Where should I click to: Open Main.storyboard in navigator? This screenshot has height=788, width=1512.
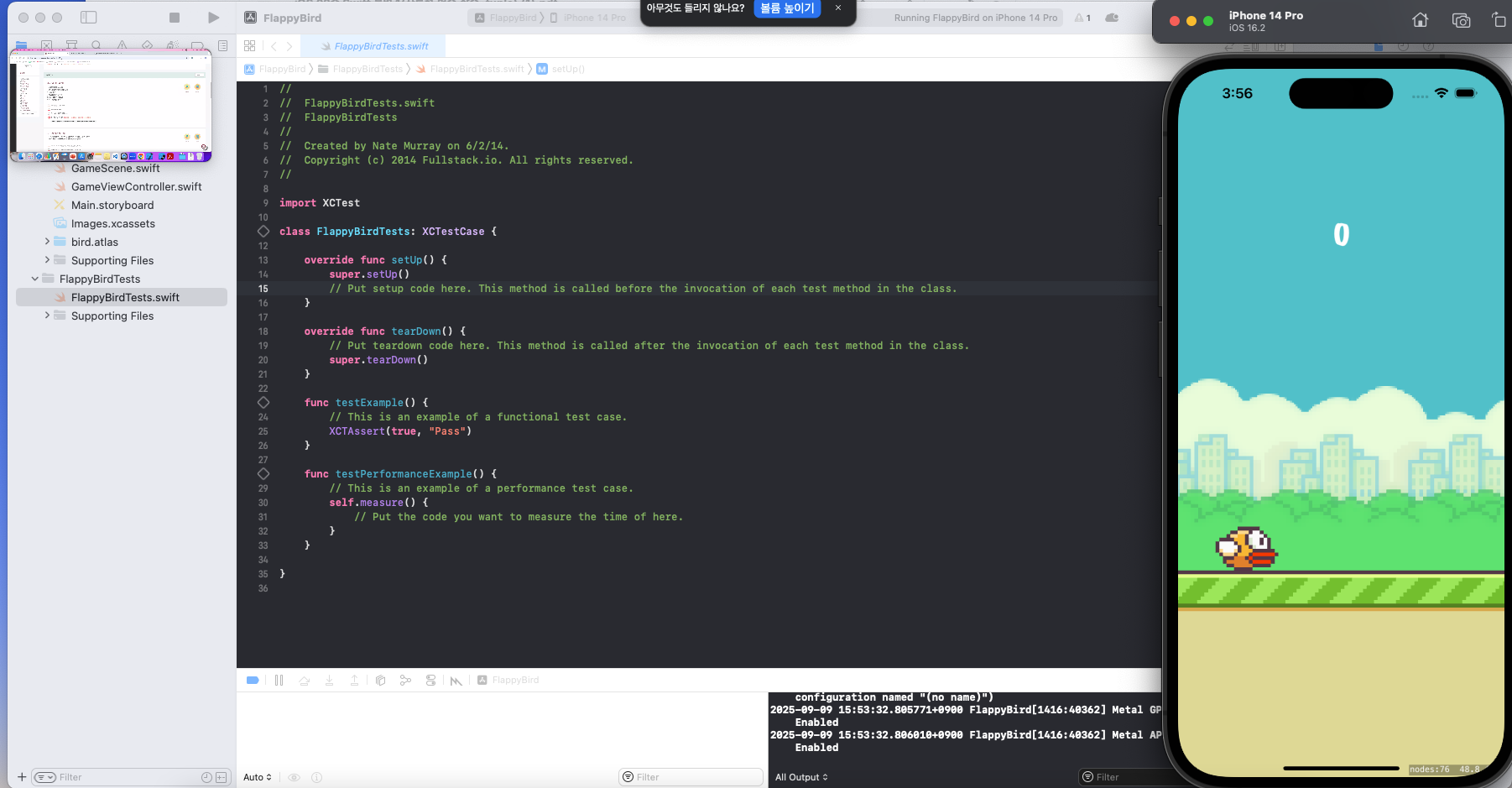[x=112, y=205]
